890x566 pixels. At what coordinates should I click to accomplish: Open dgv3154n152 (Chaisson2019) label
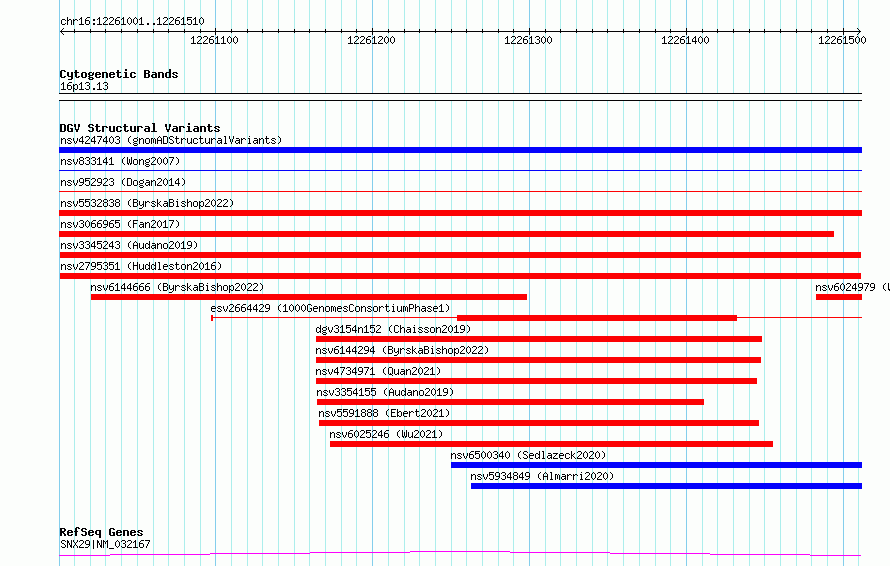393,329
